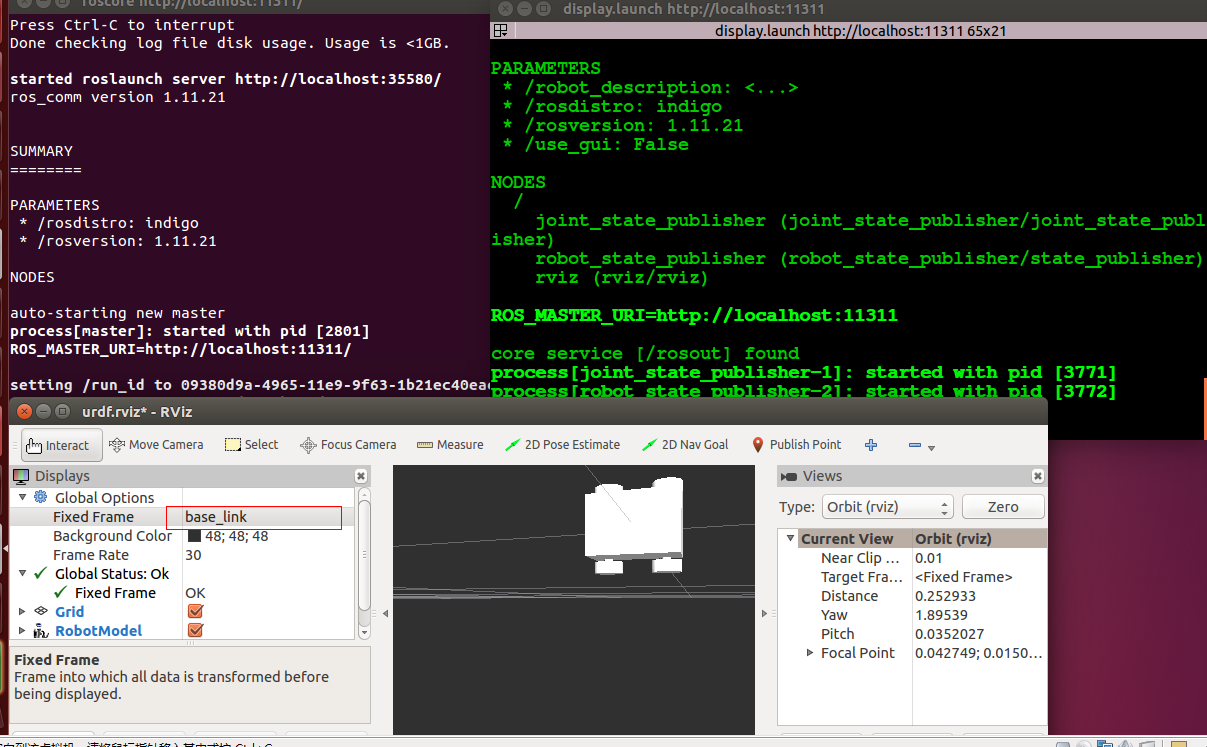
Task: Click the Distance value 0.252933
Action: pyautogui.click(x=945, y=596)
